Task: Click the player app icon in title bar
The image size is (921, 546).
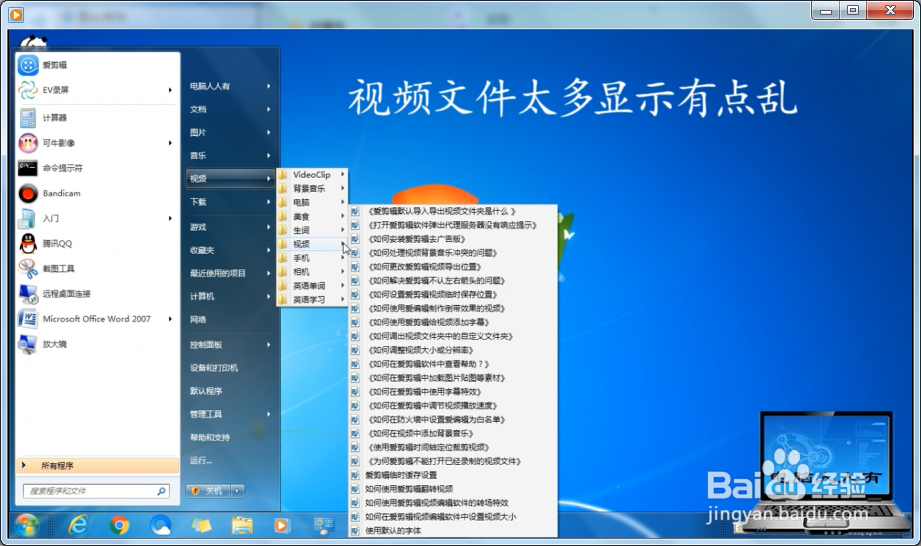Action: 16,14
